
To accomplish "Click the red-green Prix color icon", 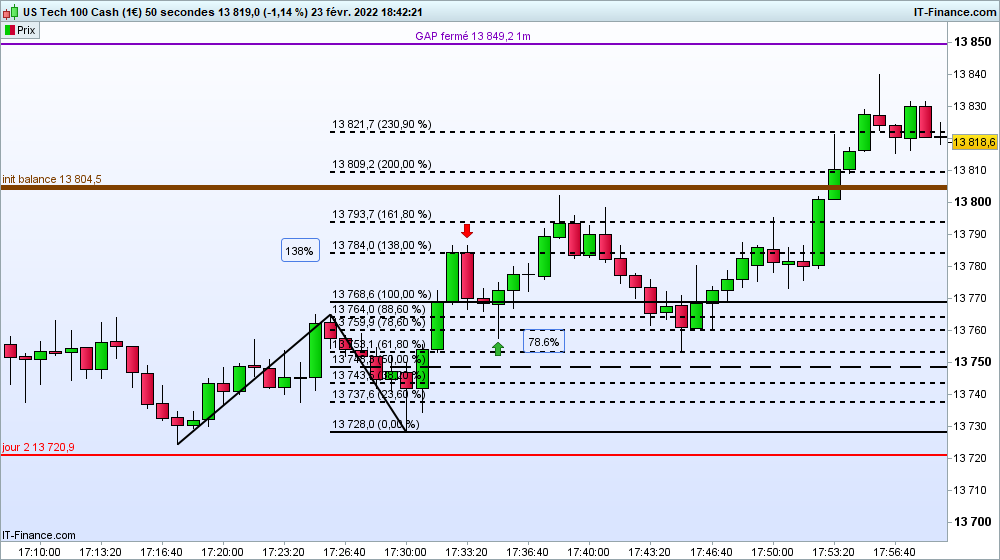I will 10,30.
